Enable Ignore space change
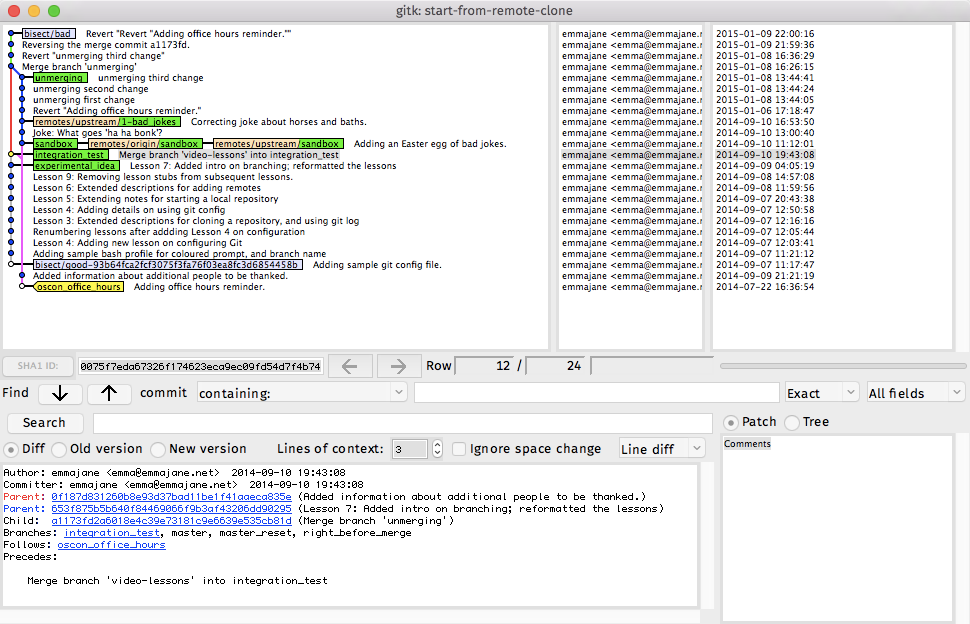Screen dimensions: 970x624 point(459,449)
